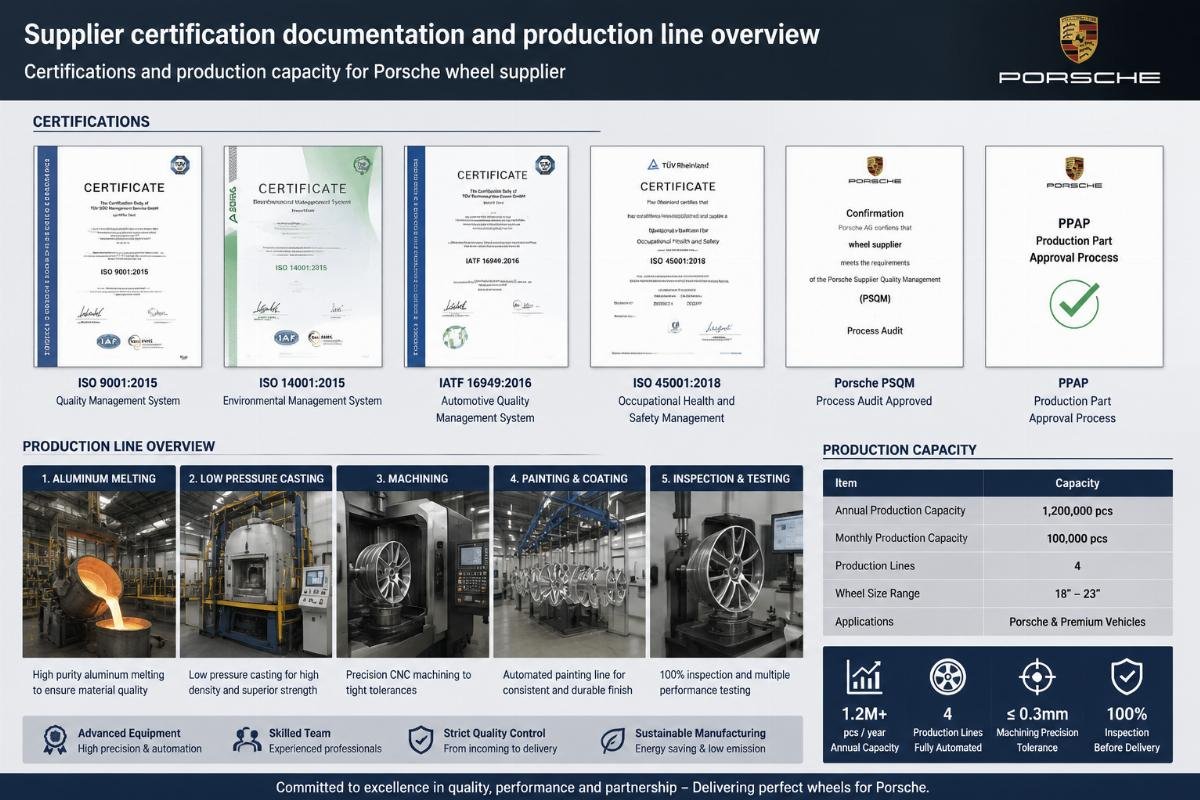1200x800 pixels.
Task: Select the Aluminum Melting process photo
Action: [x=99, y=574]
